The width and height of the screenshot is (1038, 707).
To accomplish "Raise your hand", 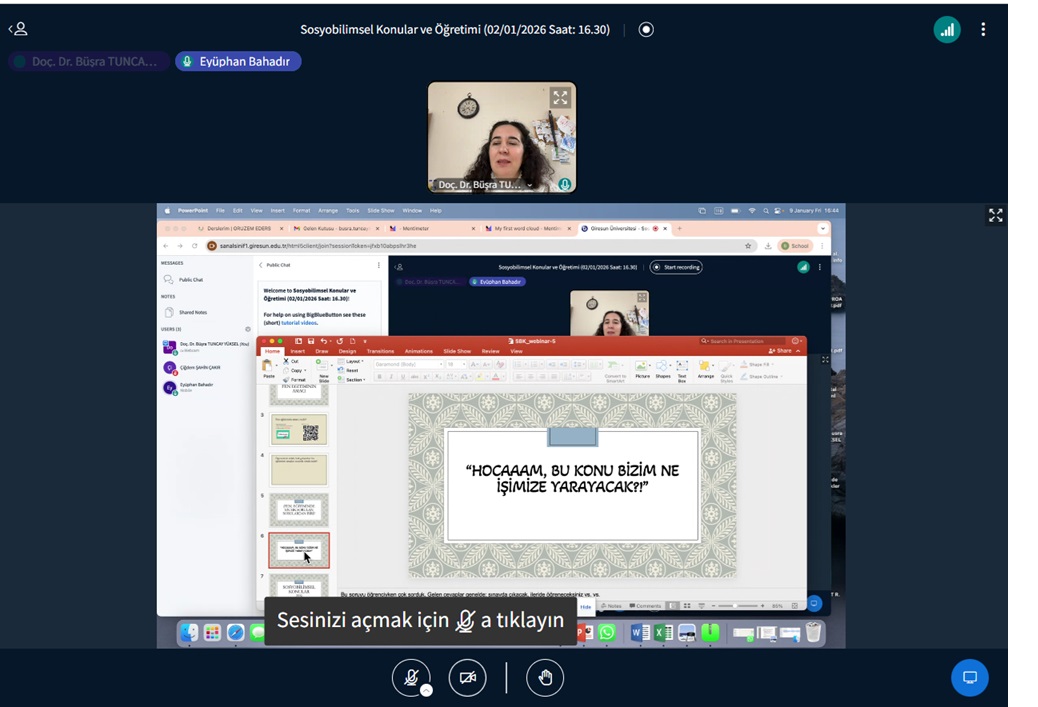I will [x=545, y=678].
